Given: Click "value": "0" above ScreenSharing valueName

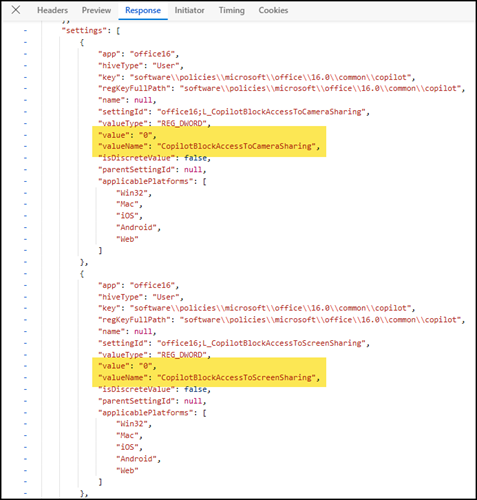Looking at the screenshot, I should (127, 366).
